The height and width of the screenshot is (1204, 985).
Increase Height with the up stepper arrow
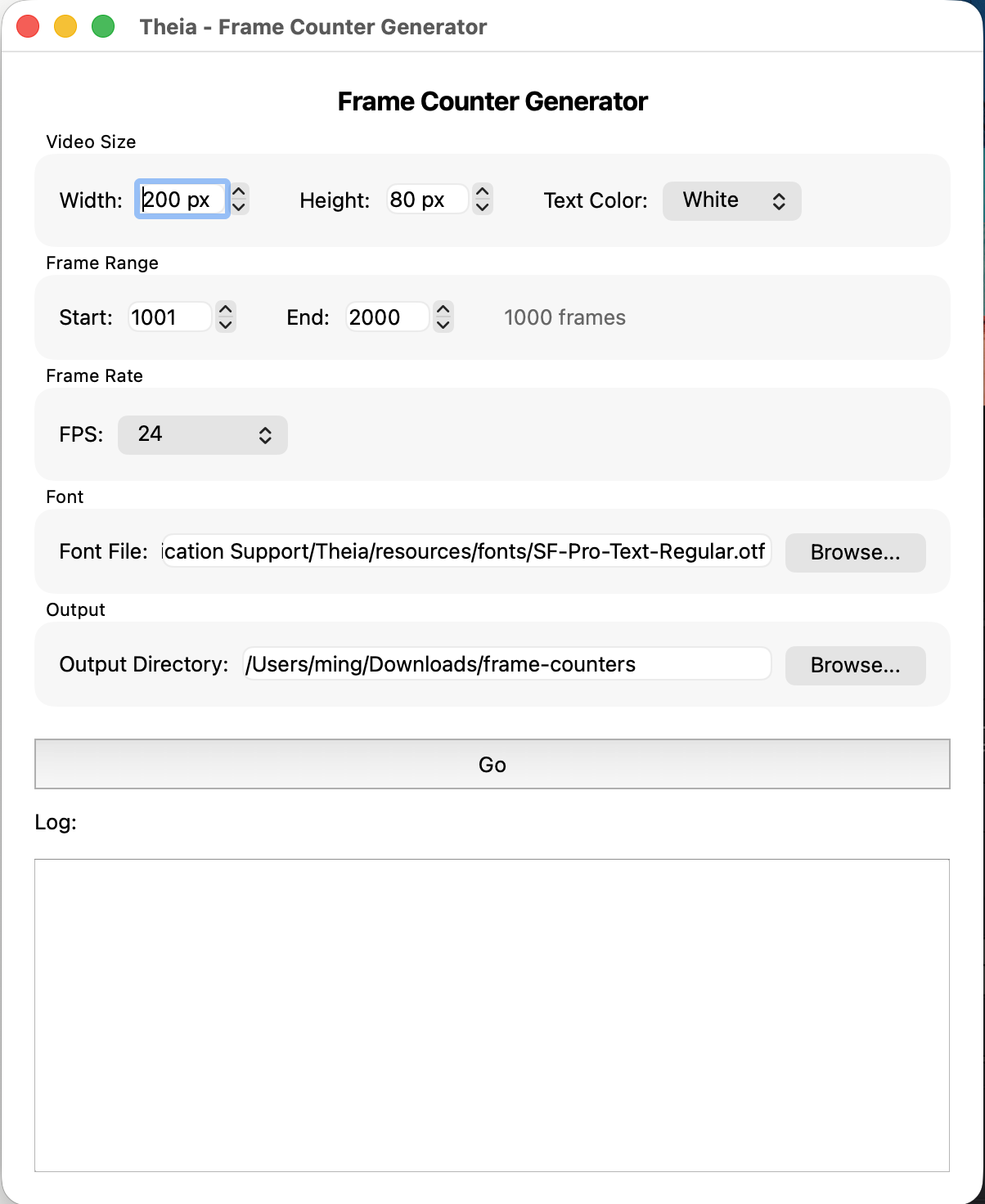point(483,192)
